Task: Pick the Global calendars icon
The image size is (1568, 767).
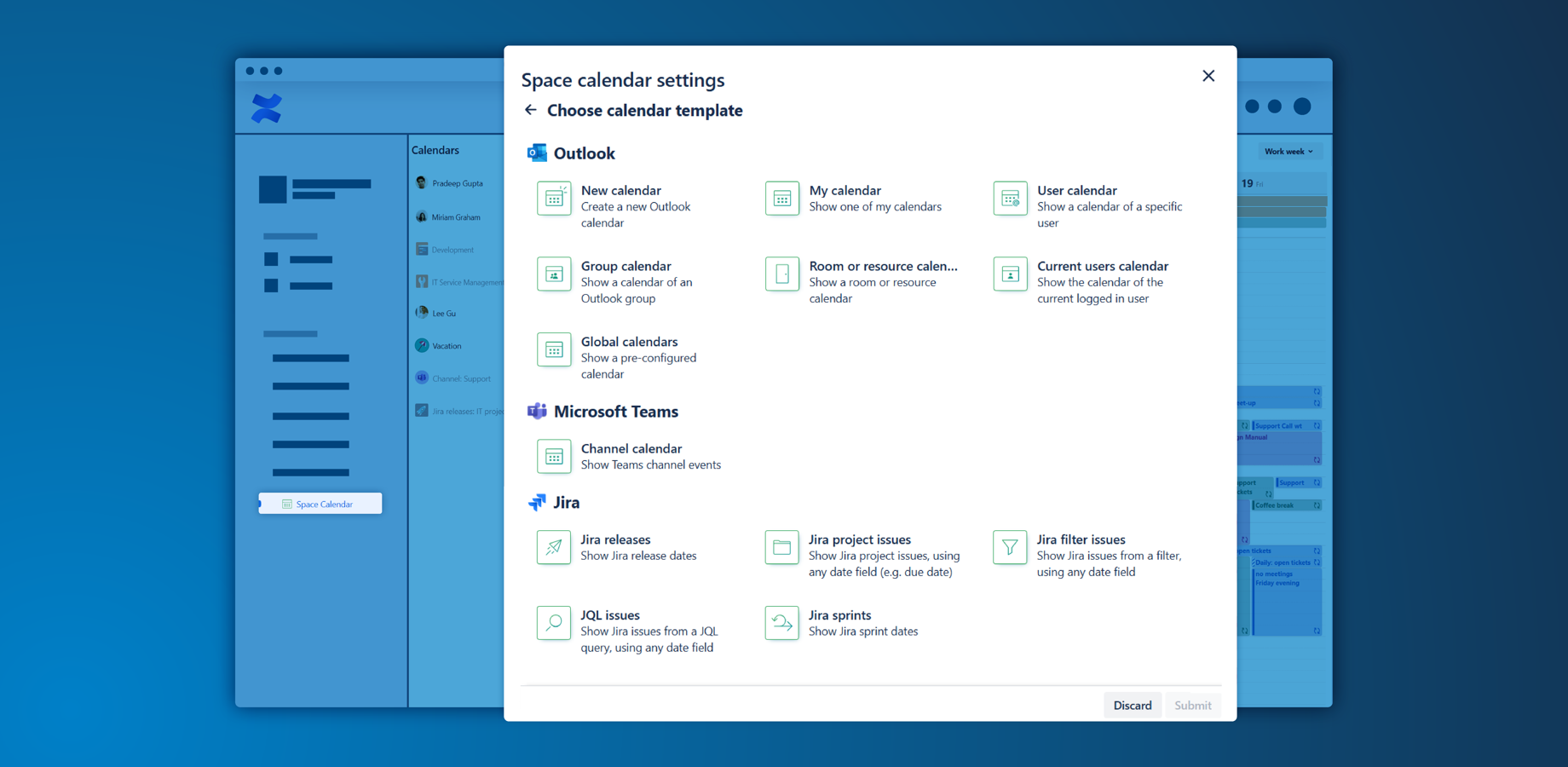Action: [554, 349]
